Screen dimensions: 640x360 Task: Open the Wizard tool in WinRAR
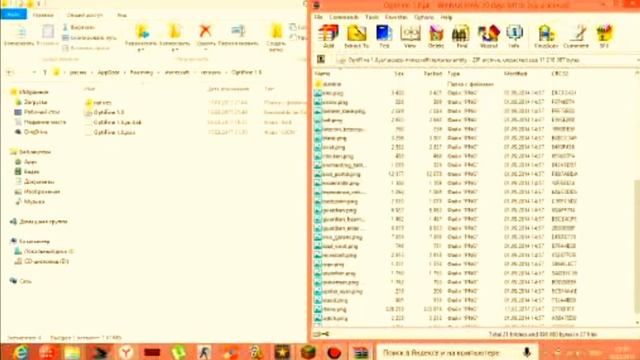489,36
